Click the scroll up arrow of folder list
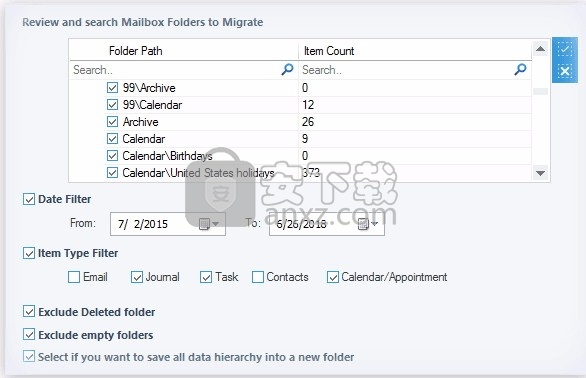Image resolution: width=586 pixels, height=378 pixels. click(540, 49)
